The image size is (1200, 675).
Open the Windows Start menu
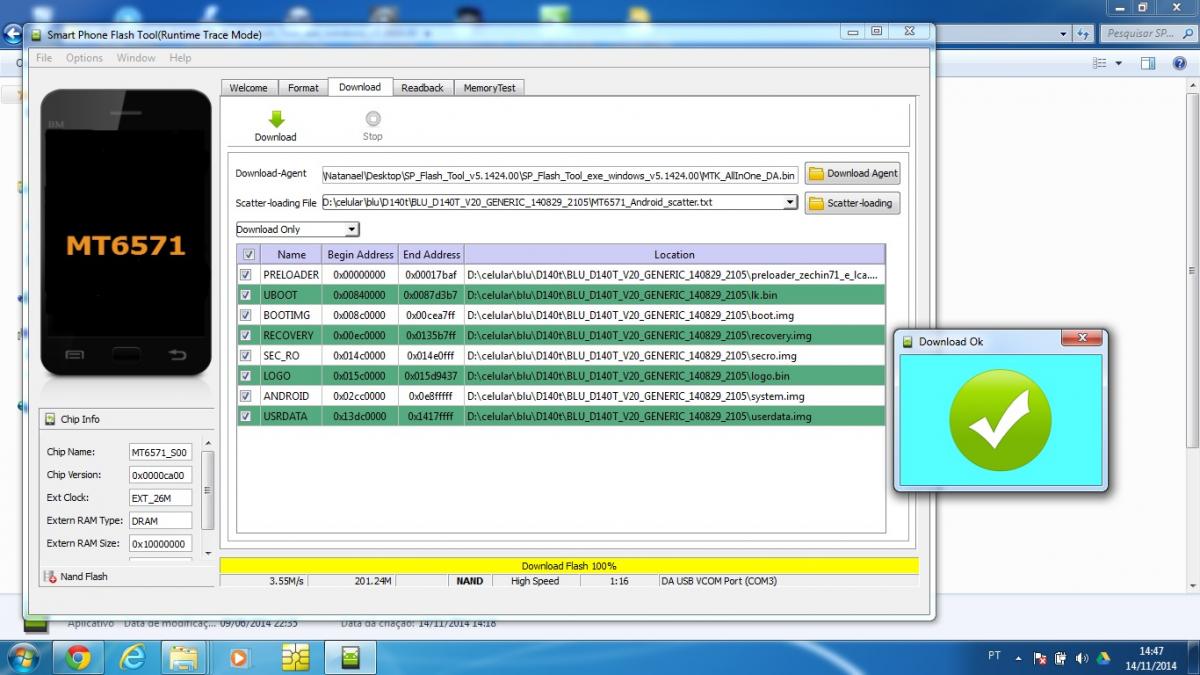pos(22,657)
